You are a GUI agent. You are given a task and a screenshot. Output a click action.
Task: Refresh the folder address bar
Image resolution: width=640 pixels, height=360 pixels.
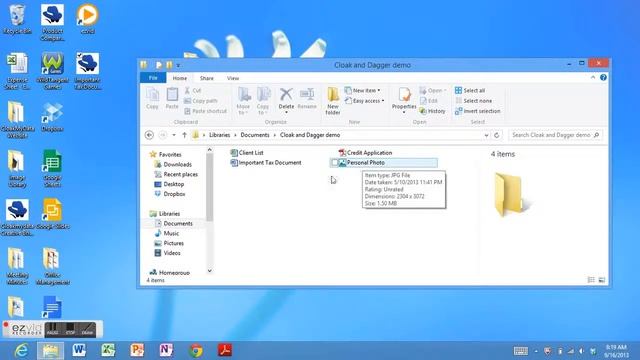click(x=496, y=135)
